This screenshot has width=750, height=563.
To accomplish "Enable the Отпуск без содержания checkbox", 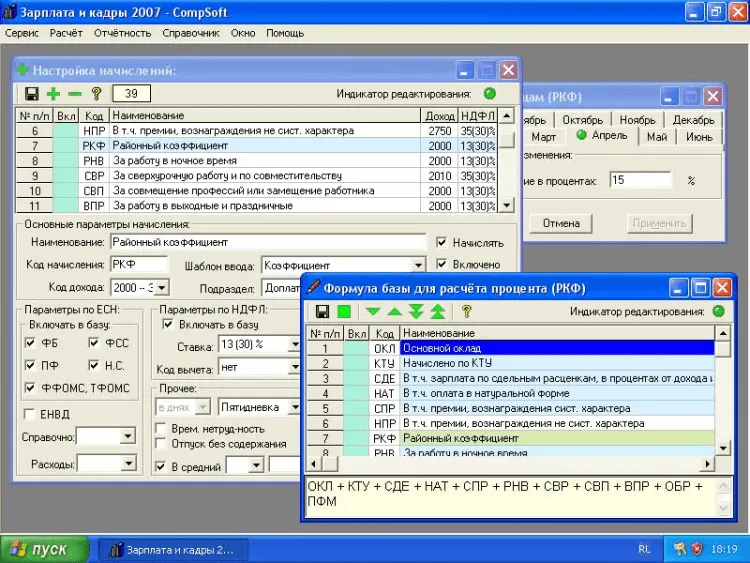I will [162, 444].
